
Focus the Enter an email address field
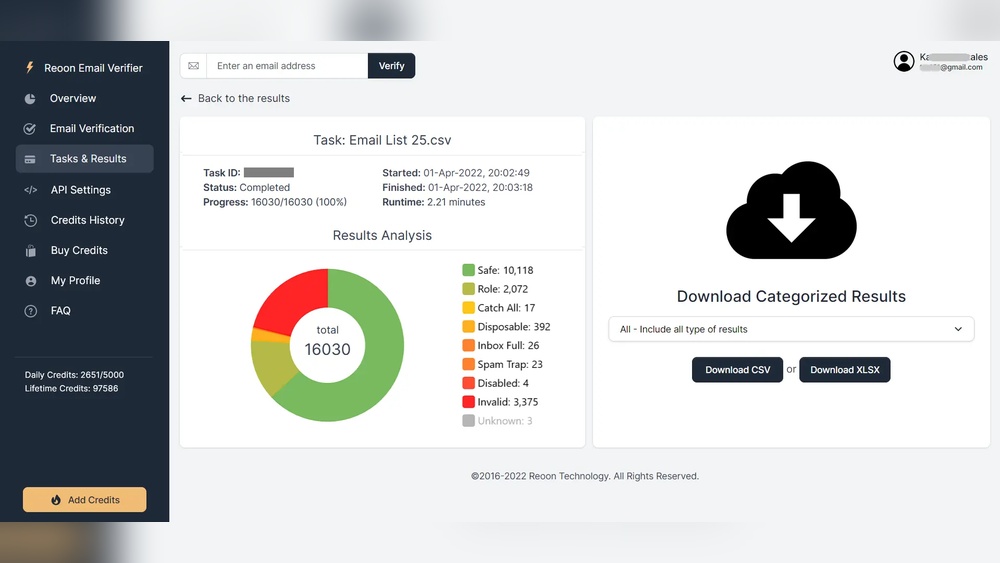pyautogui.click(x=287, y=66)
